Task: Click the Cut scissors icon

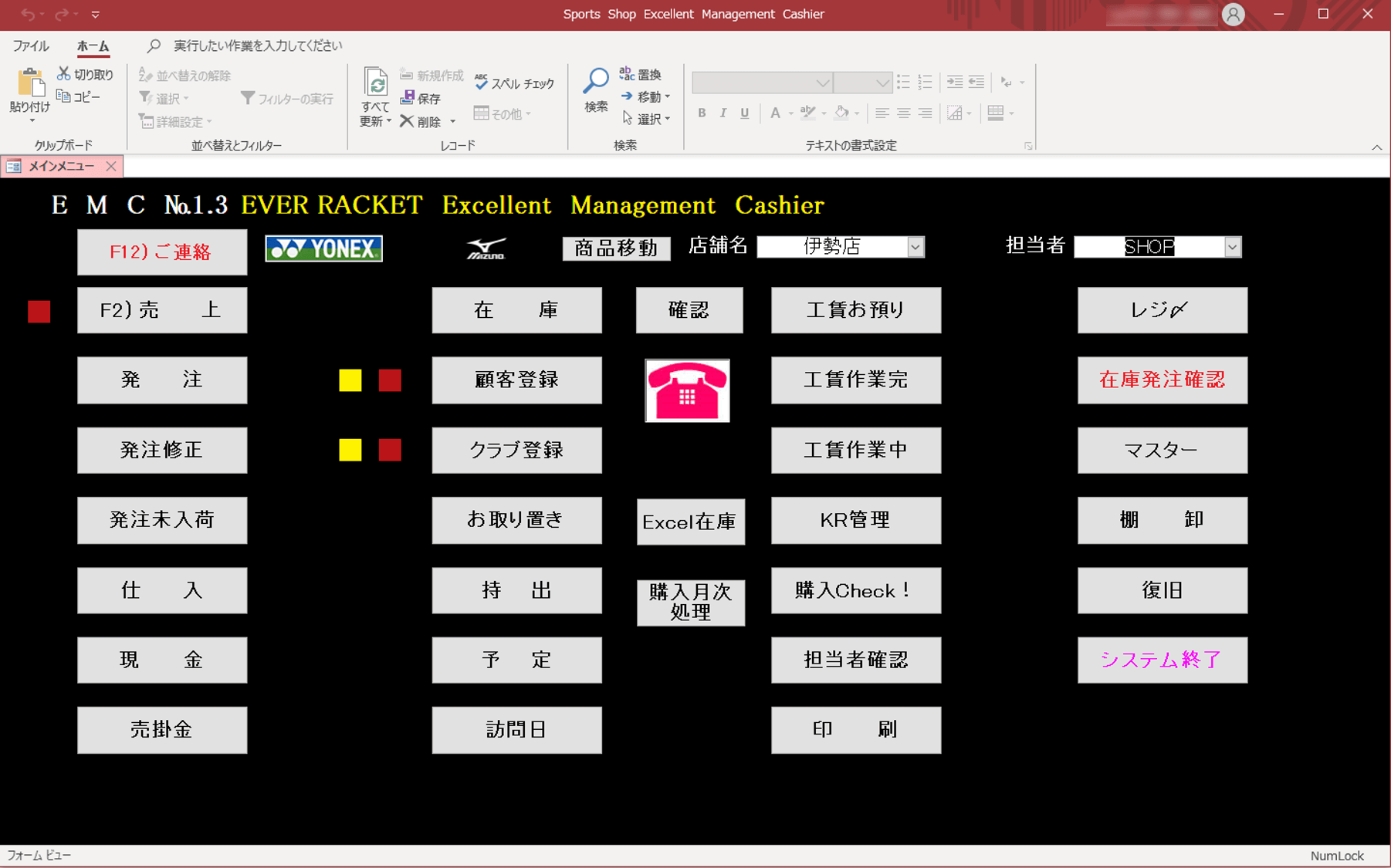Action: (x=64, y=74)
